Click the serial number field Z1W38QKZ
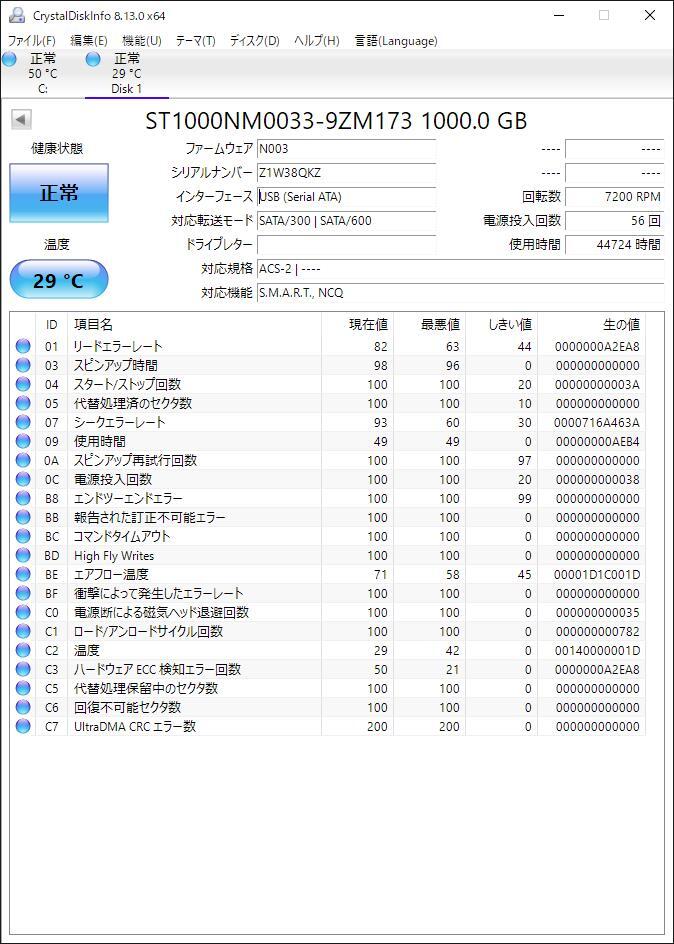674x944 pixels. pos(346,173)
